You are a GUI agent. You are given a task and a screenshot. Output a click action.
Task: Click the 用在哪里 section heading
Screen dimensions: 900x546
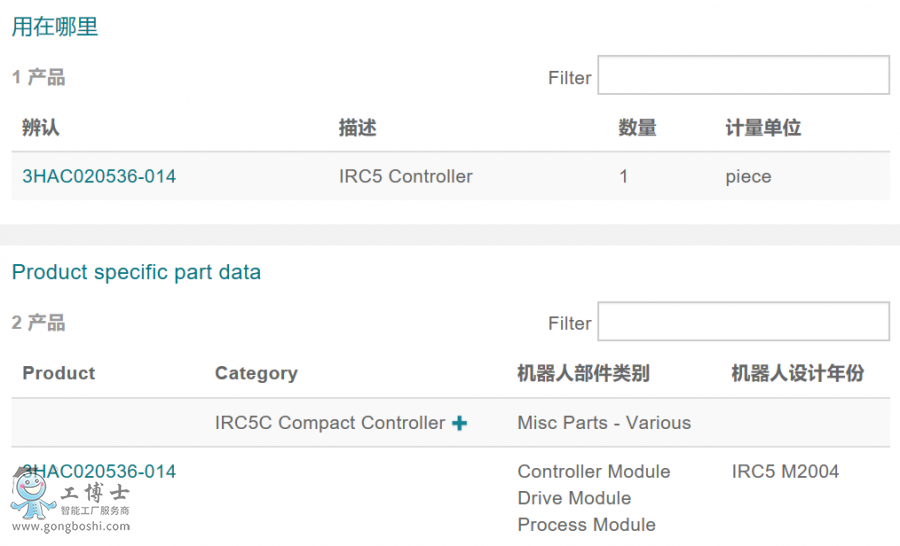[x=55, y=27]
